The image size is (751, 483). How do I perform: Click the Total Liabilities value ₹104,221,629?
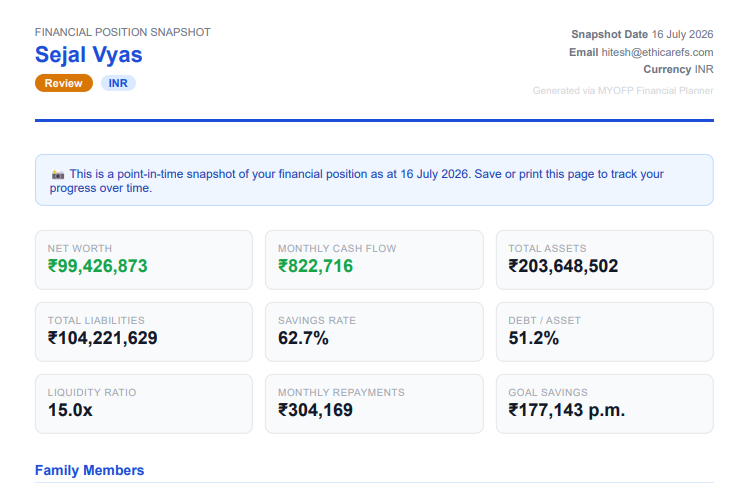coord(102,338)
